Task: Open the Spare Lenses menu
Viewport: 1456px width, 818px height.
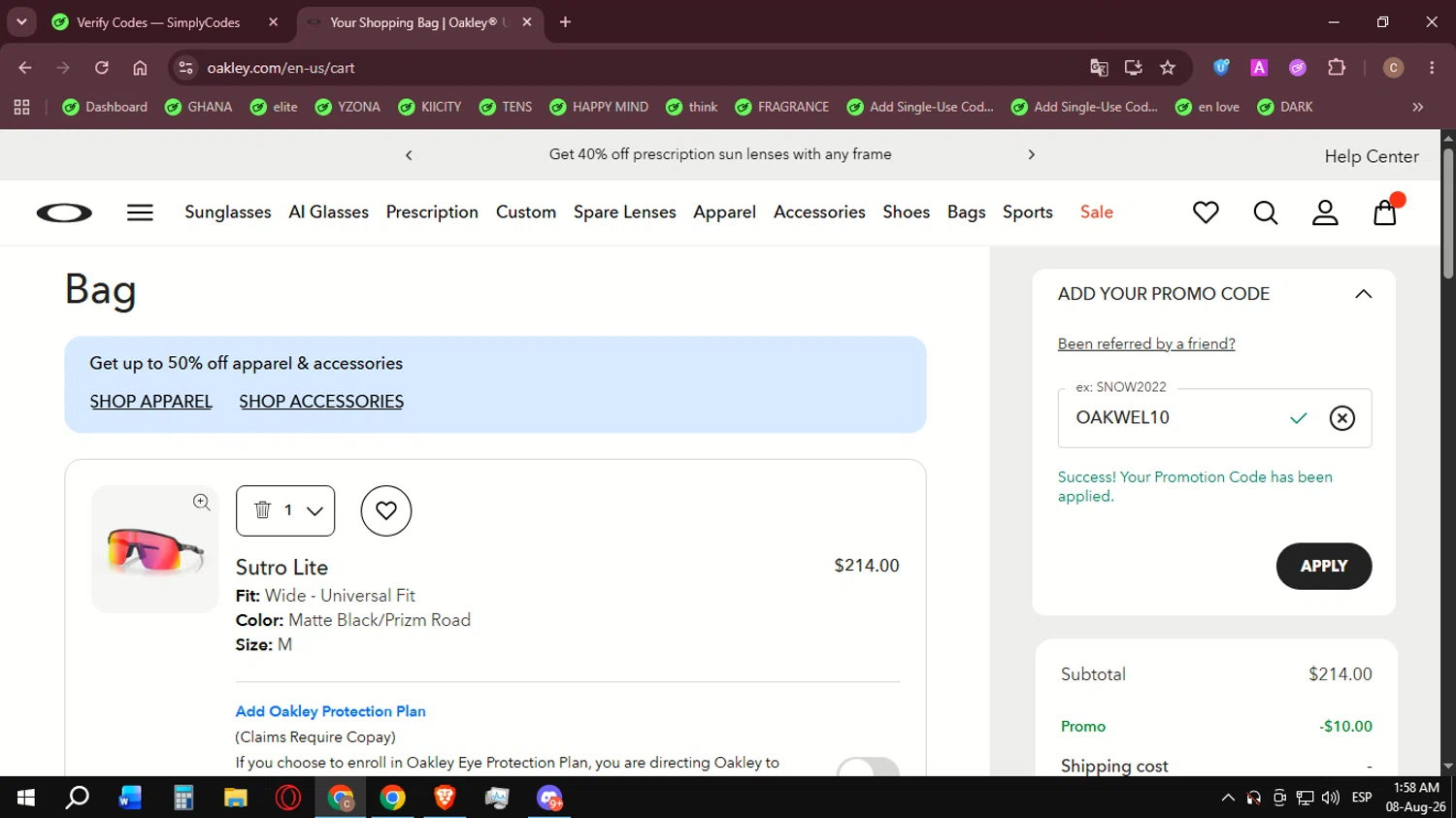Action: (x=624, y=212)
